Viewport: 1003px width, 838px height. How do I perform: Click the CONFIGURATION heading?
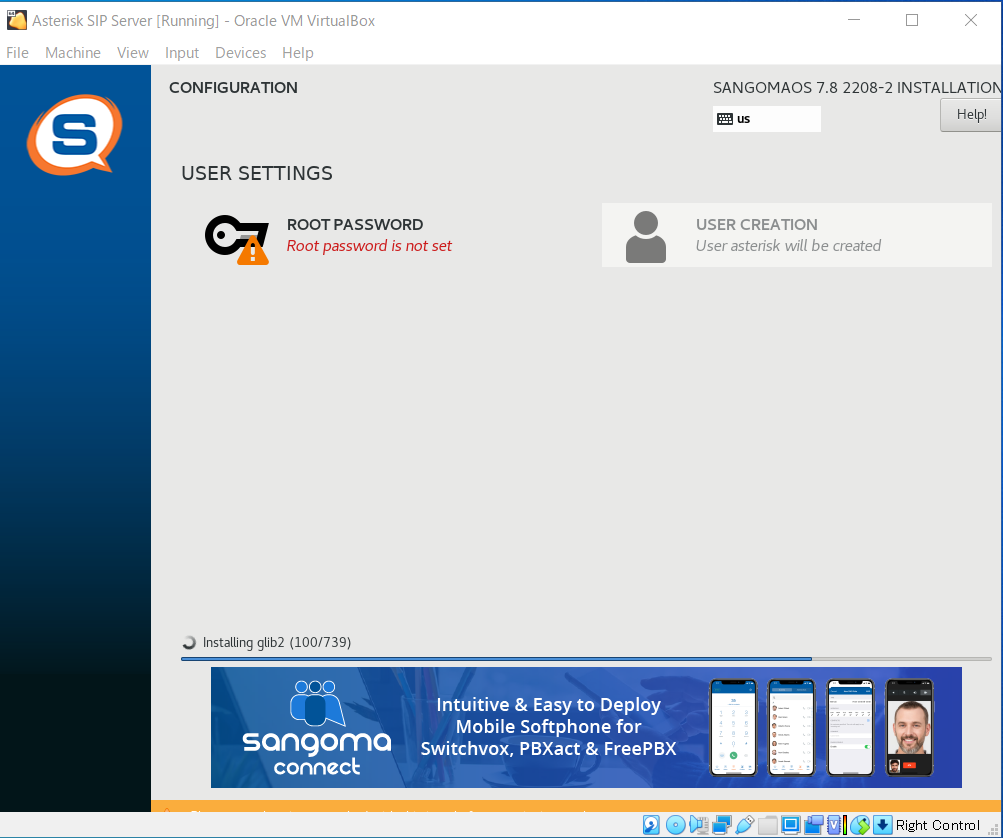(233, 88)
